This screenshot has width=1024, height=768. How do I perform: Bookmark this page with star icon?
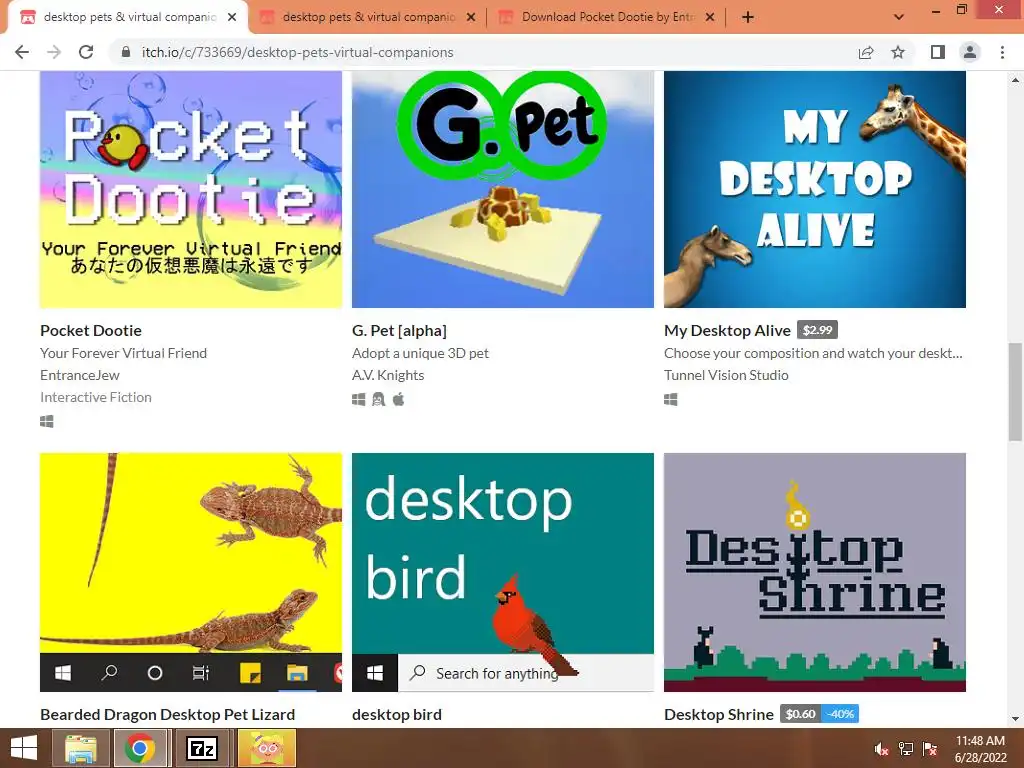point(898,52)
